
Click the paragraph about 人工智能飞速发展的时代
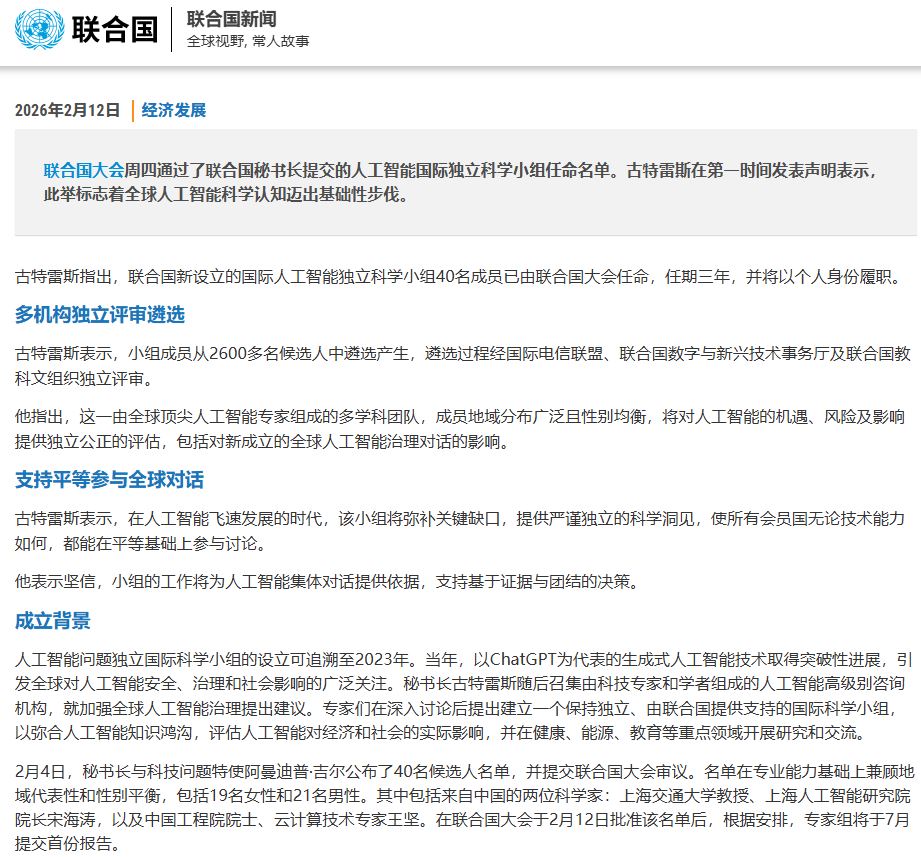pyautogui.click(x=460, y=531)
